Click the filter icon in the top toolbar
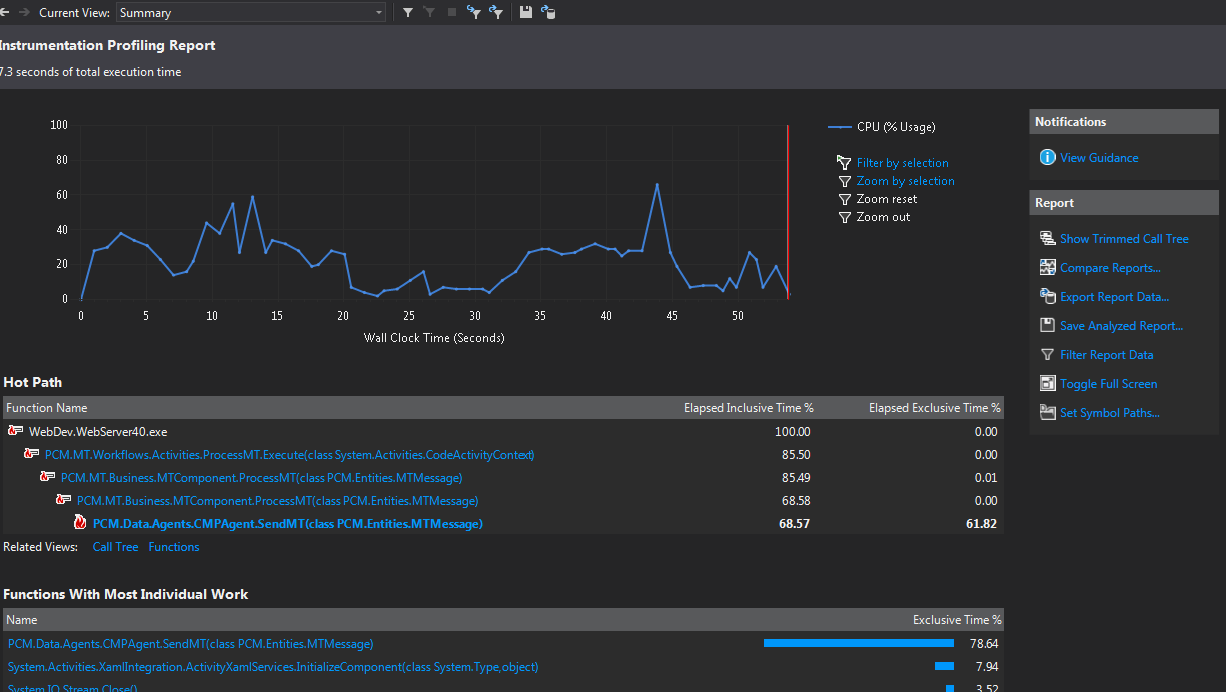The width and height of the screenshot is (1226, 692). point(407,12)
